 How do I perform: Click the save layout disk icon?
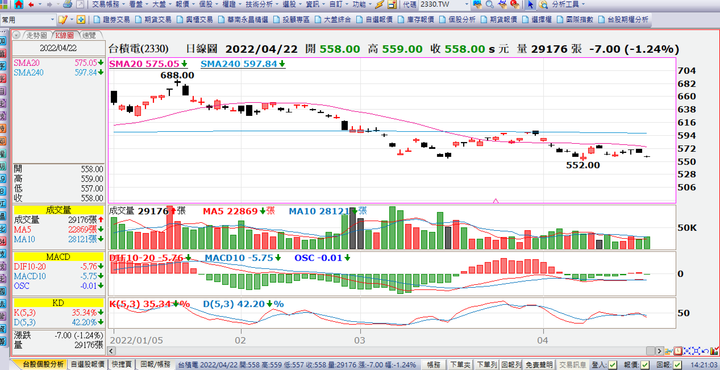[392, 5]
